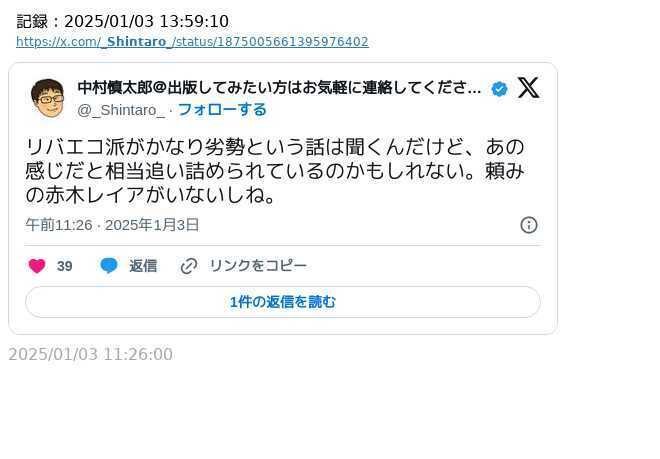Click the blue reply speech bubble icon
Viewport: 660px width, 459px height.
click(109, 266)
